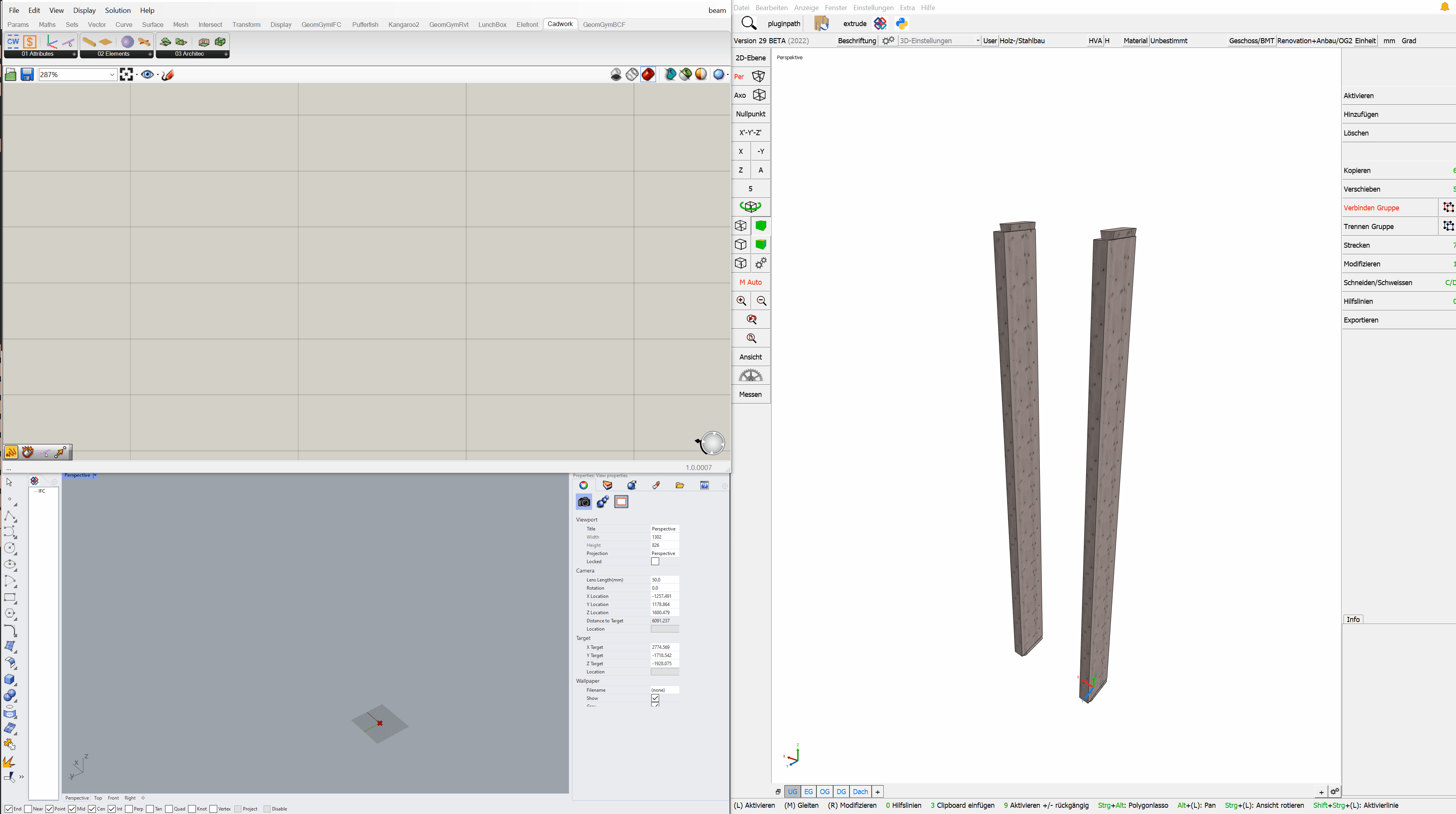Screen dimensions: 1456x814
Task: Open cadwork Einstellungen menu
Action: pyautogui.click(x=873, y=7)
